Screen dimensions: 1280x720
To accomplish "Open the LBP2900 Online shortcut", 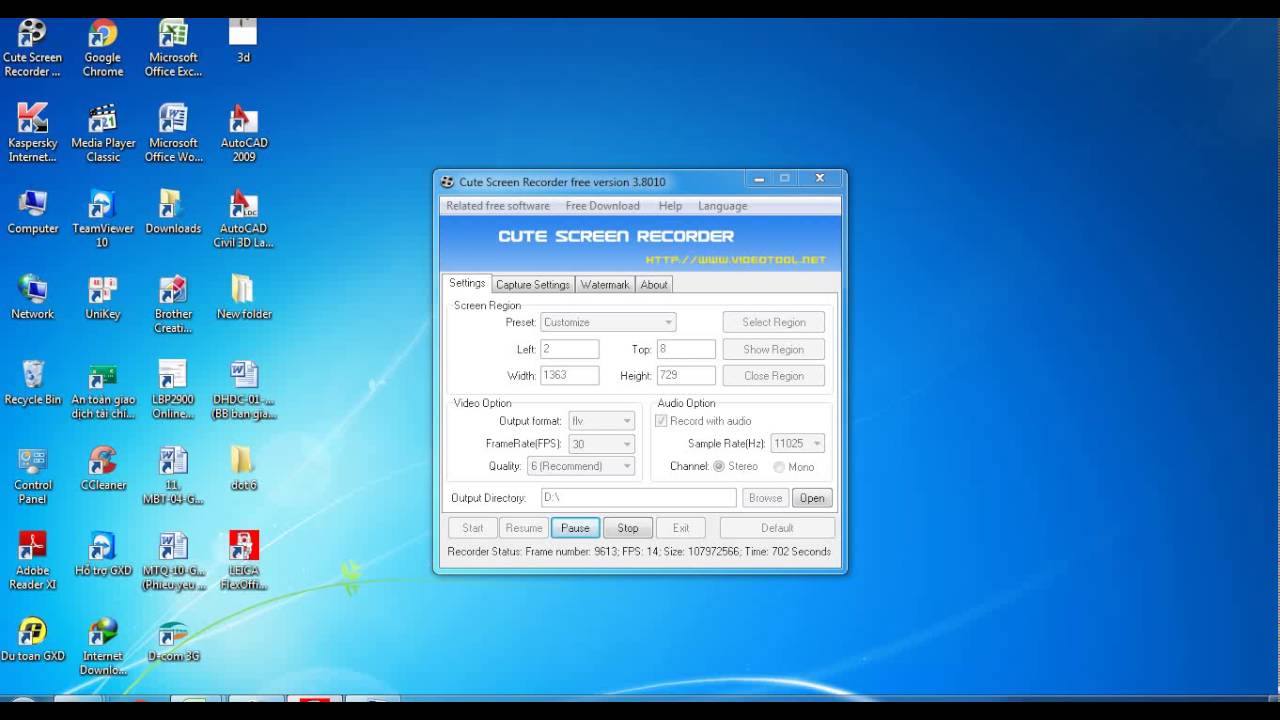I will [x=173, y=390].
